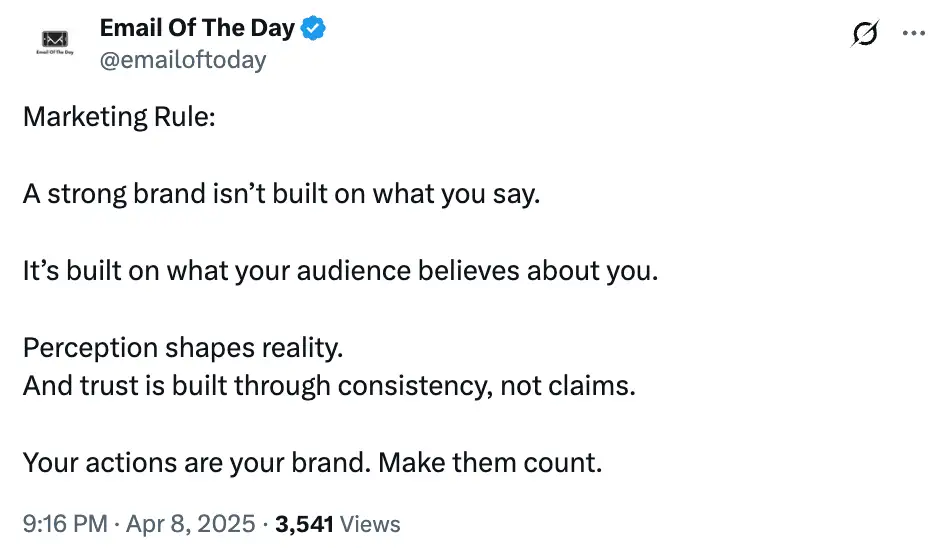Screen dimensions: 940x554
Task: Click the words 'believes about you.' in the post
Action: pos(538,271)
